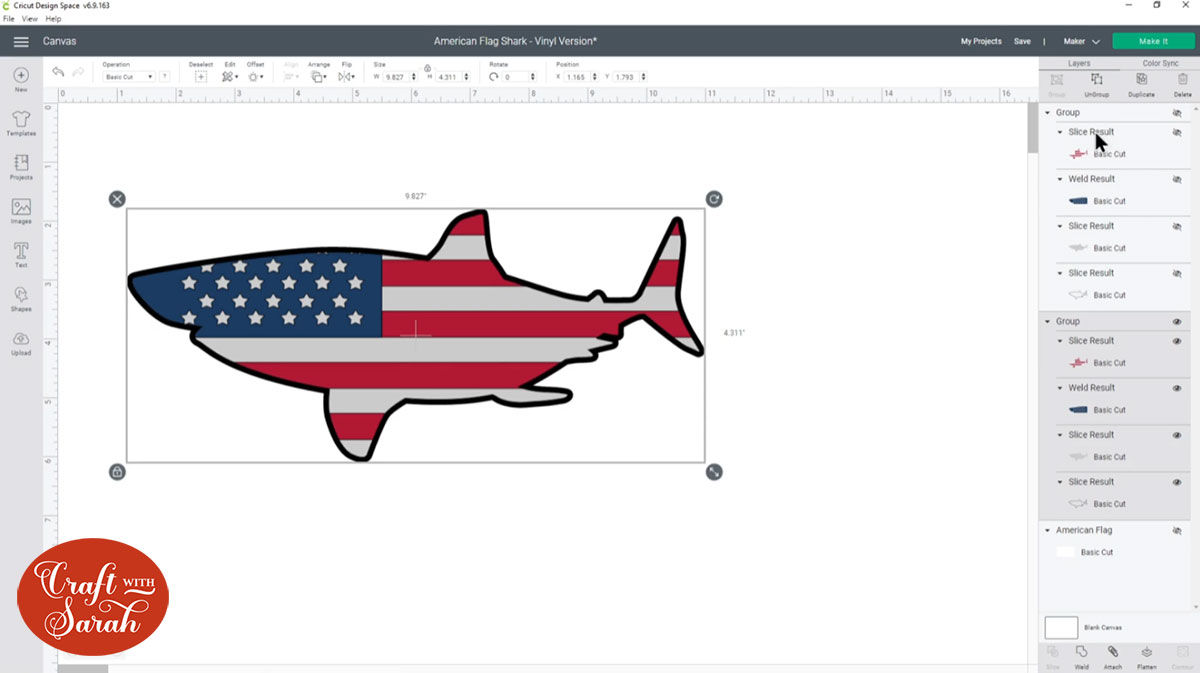The width and height of the screenshot is (1200, 673).
Task: Open the Images library
Action: tap(21, 211)
